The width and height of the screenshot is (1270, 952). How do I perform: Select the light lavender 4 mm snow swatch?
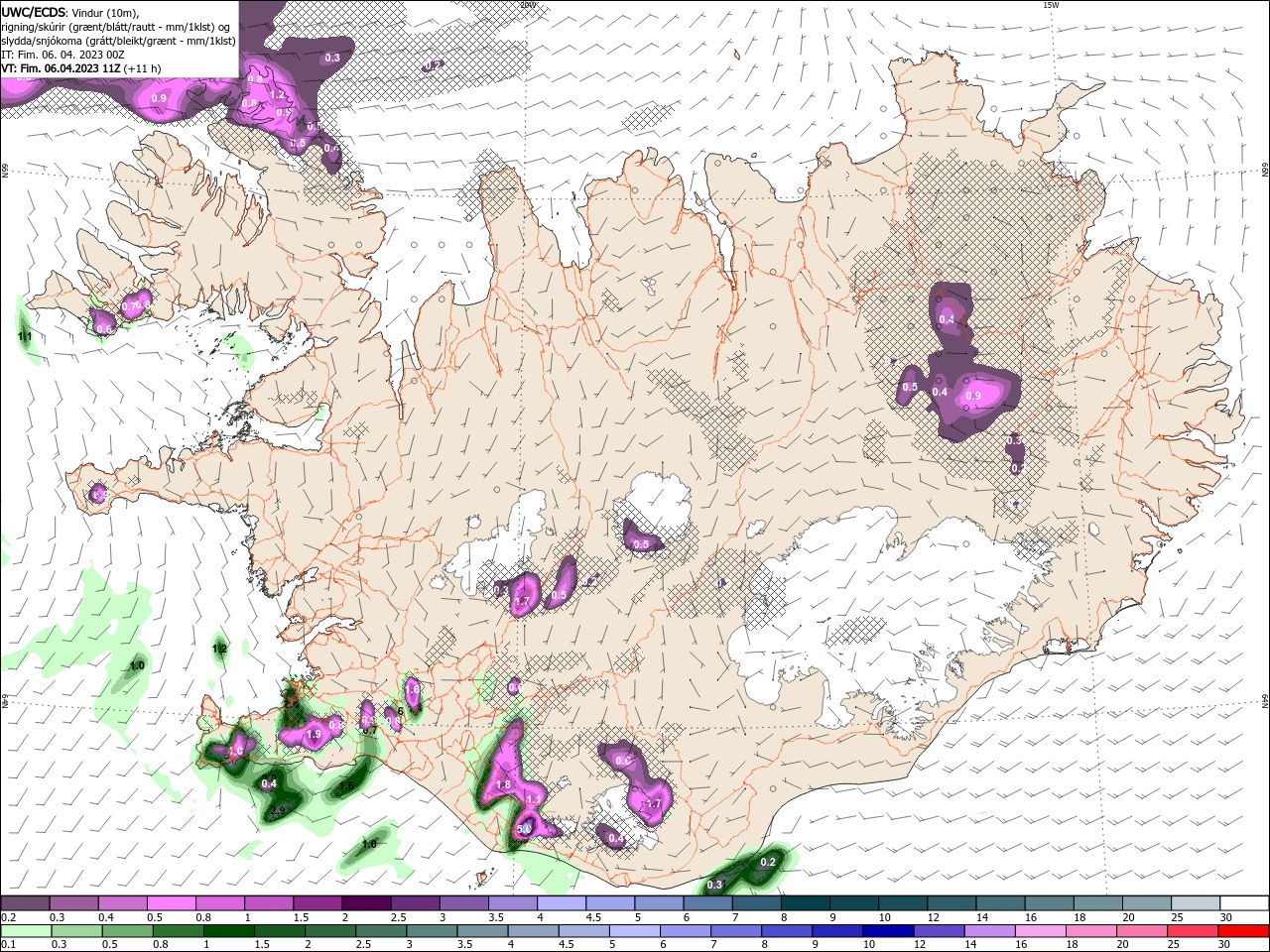point(562,903)
